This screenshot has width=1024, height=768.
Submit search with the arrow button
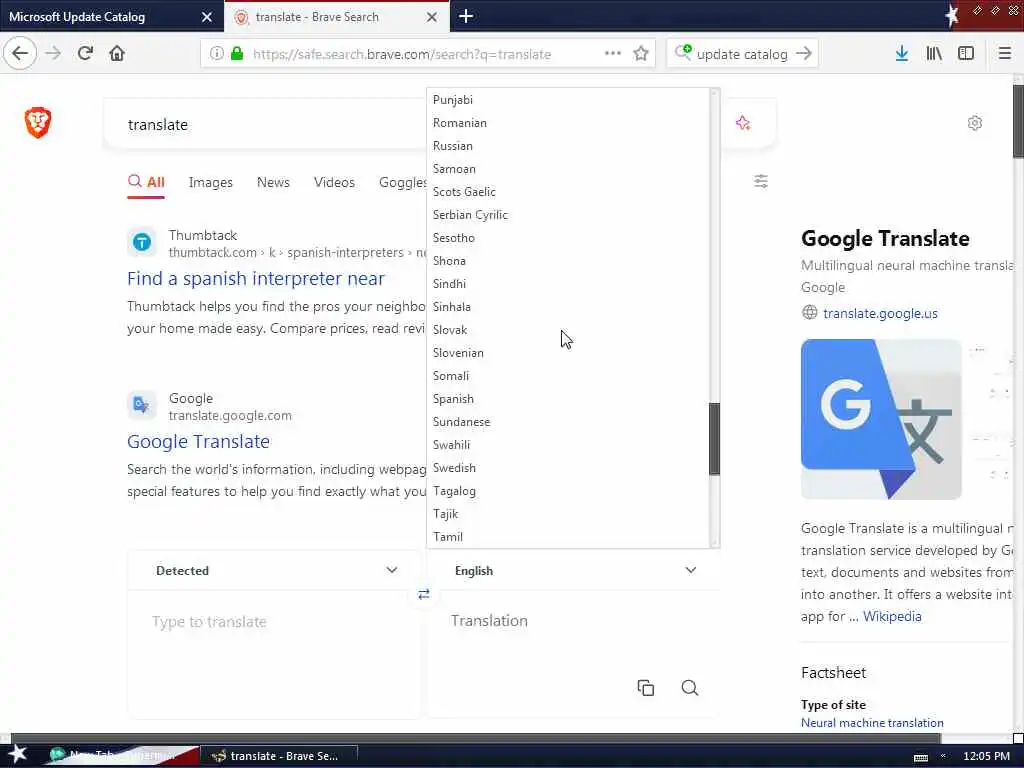(x=804, y=54)
